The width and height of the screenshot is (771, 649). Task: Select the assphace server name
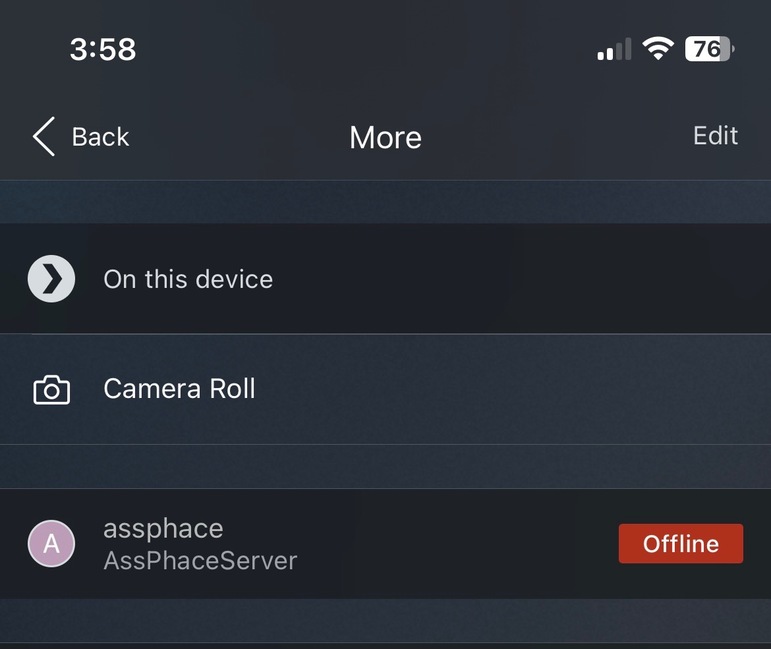pyautogui.click(x=163, y=529)
